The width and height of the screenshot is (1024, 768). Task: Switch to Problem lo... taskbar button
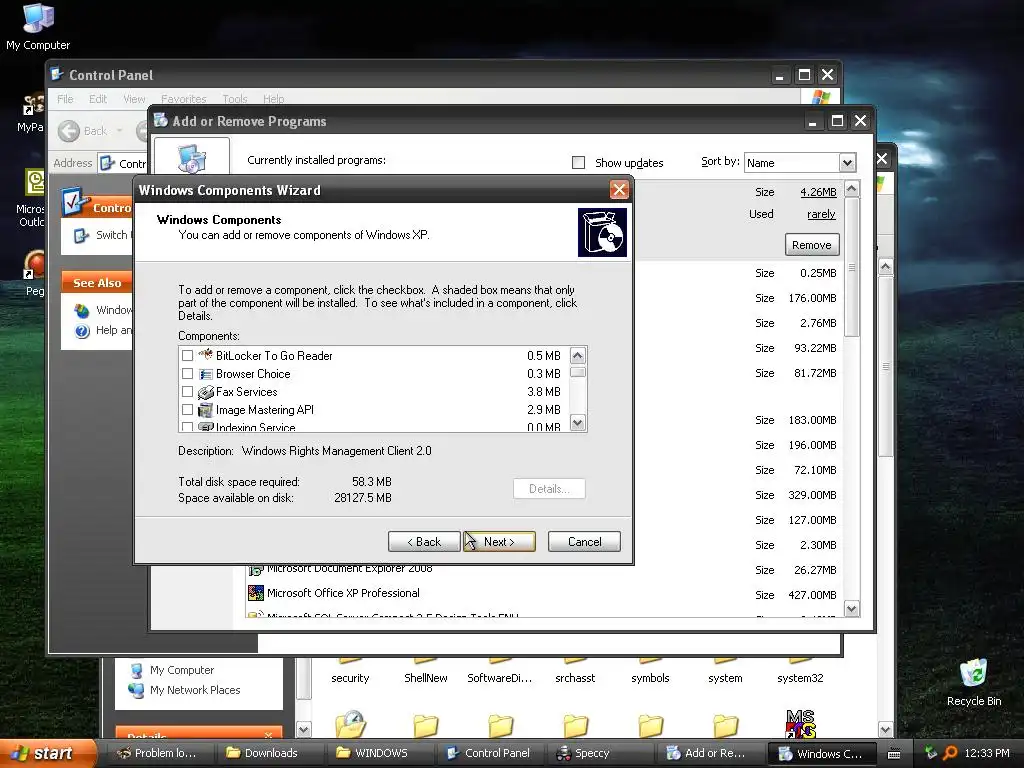coord(163,753)
